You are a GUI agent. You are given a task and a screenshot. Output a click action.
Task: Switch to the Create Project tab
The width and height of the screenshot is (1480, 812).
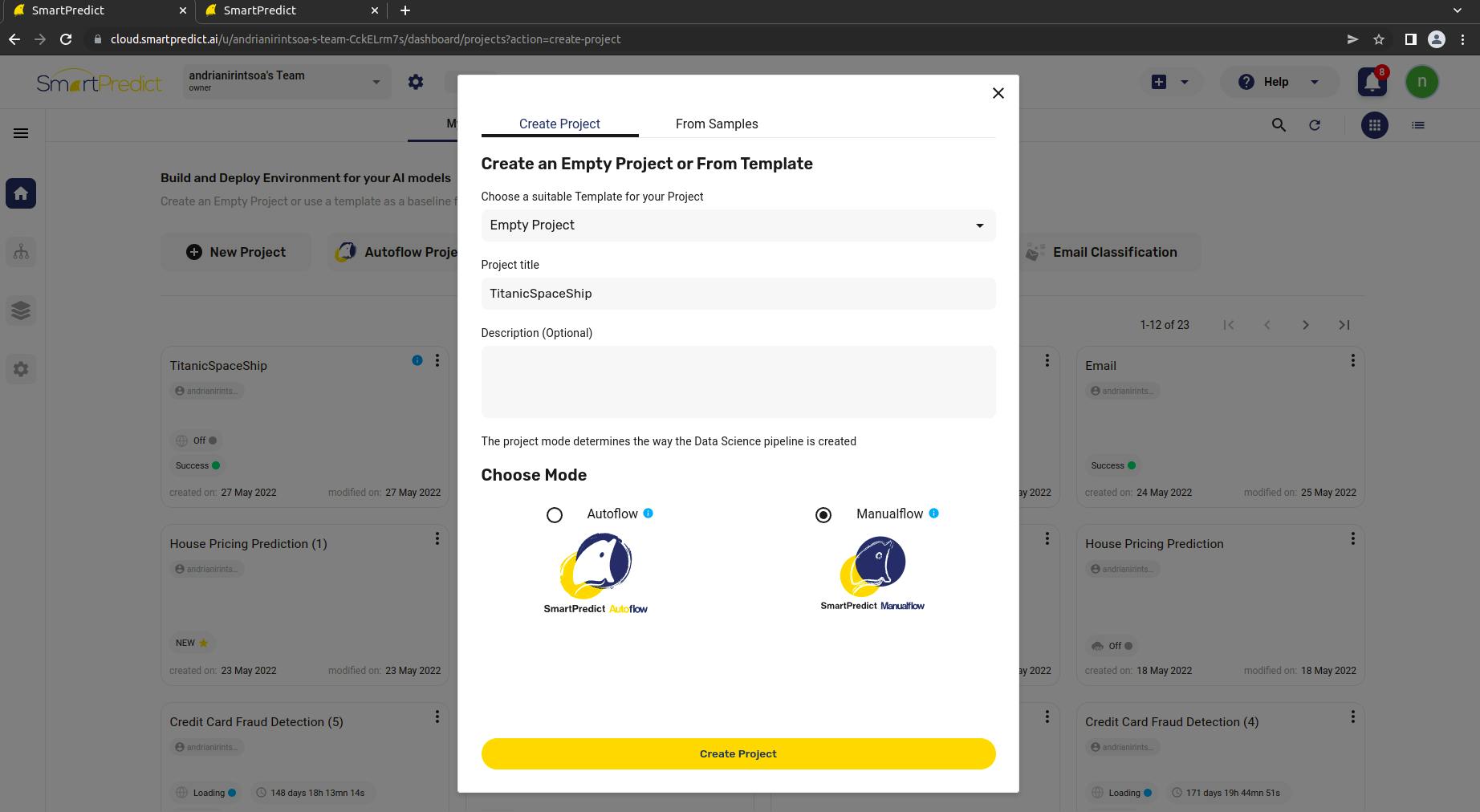point(559,124)
